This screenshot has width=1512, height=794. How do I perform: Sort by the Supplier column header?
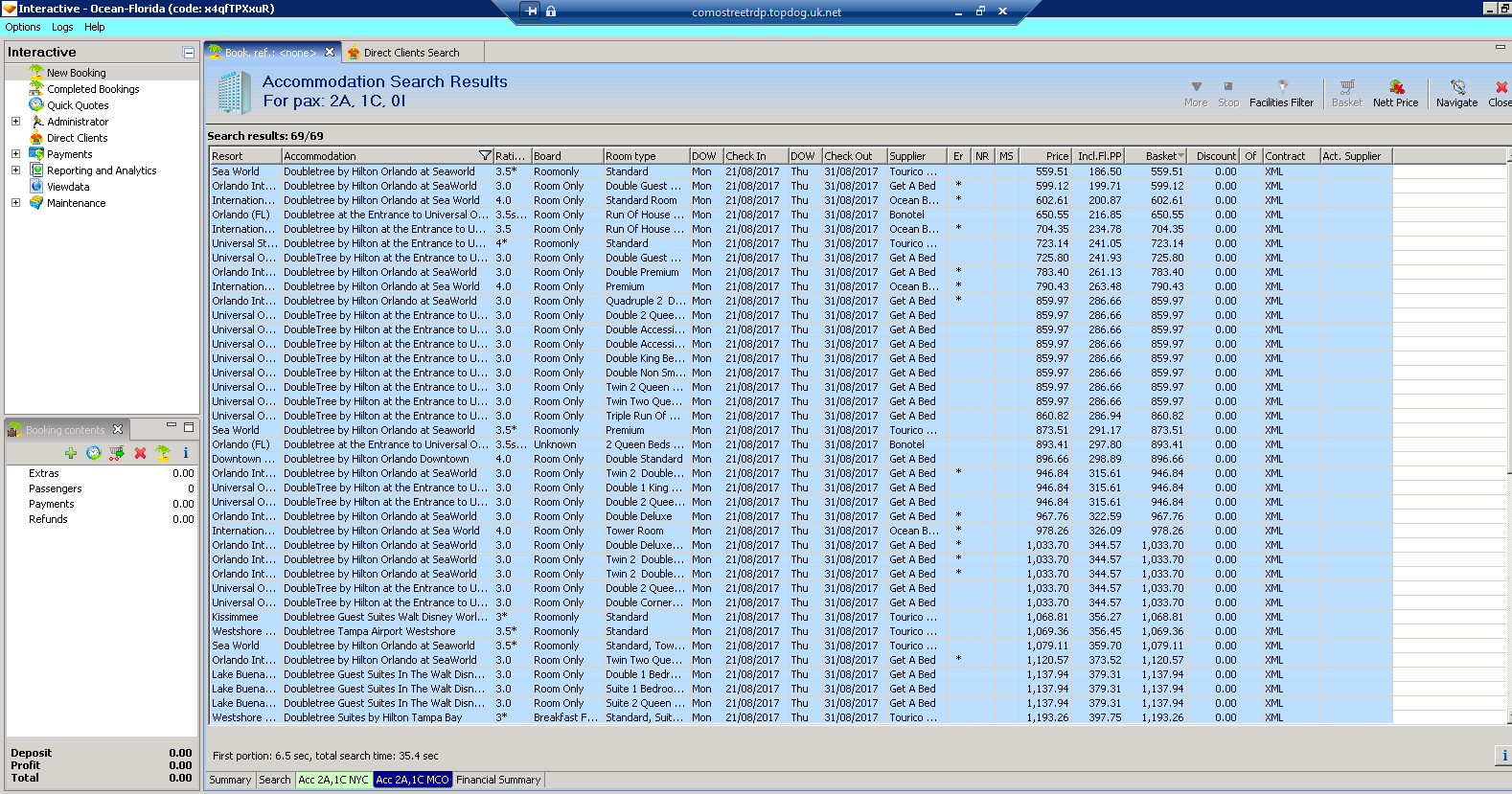click(x=915, y=155)
